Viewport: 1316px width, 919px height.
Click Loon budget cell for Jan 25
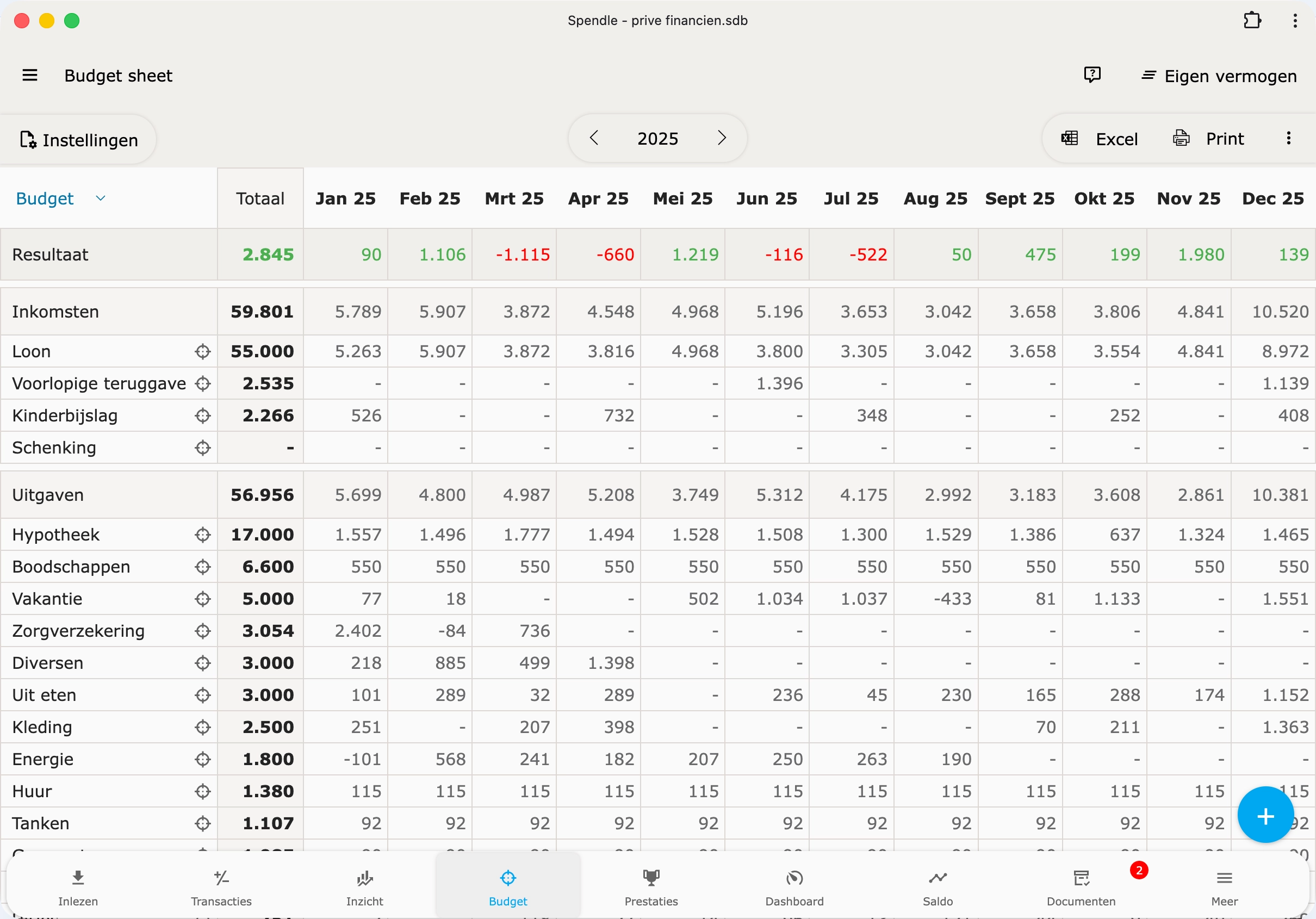point(346,351)
